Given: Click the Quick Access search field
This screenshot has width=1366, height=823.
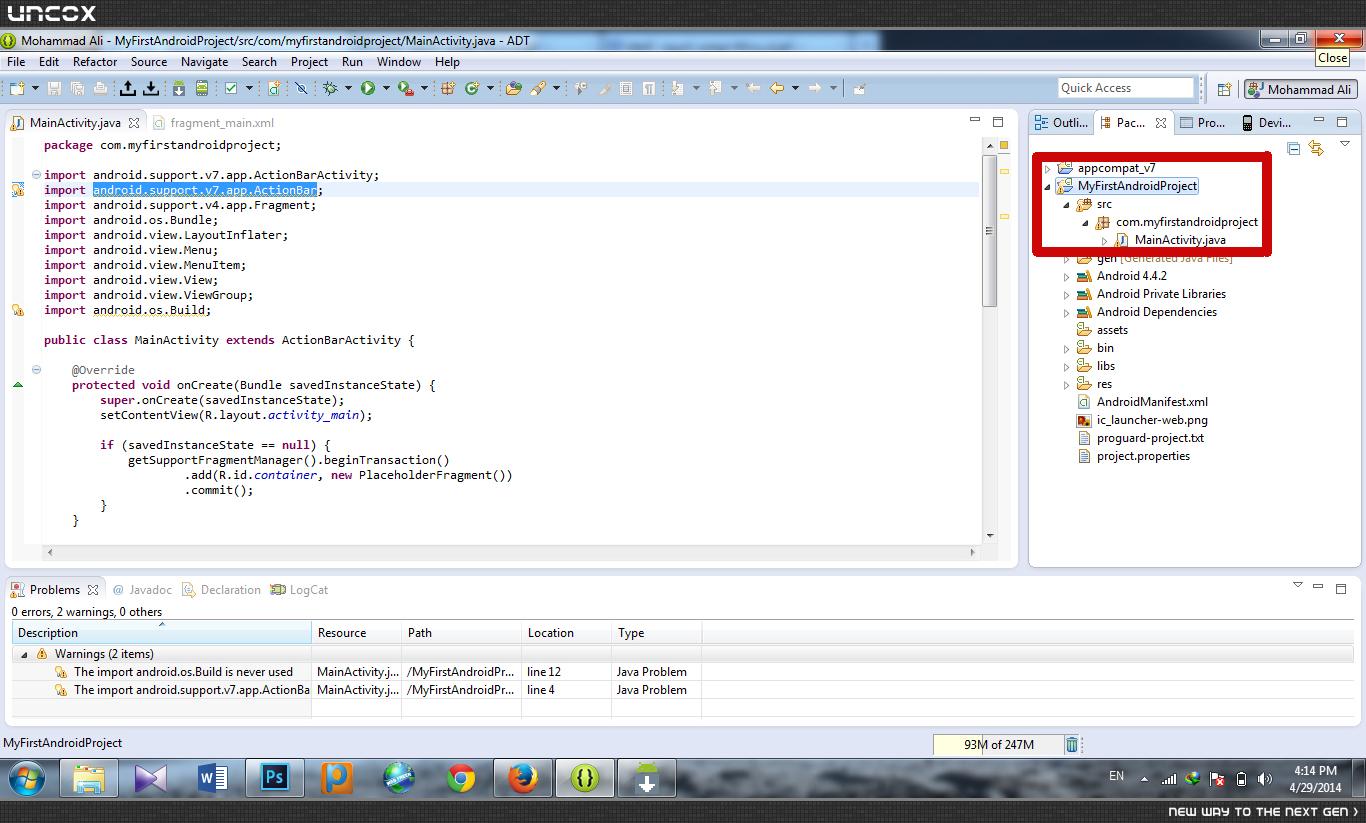Looking at the screenshot, I should (1126, 88).
